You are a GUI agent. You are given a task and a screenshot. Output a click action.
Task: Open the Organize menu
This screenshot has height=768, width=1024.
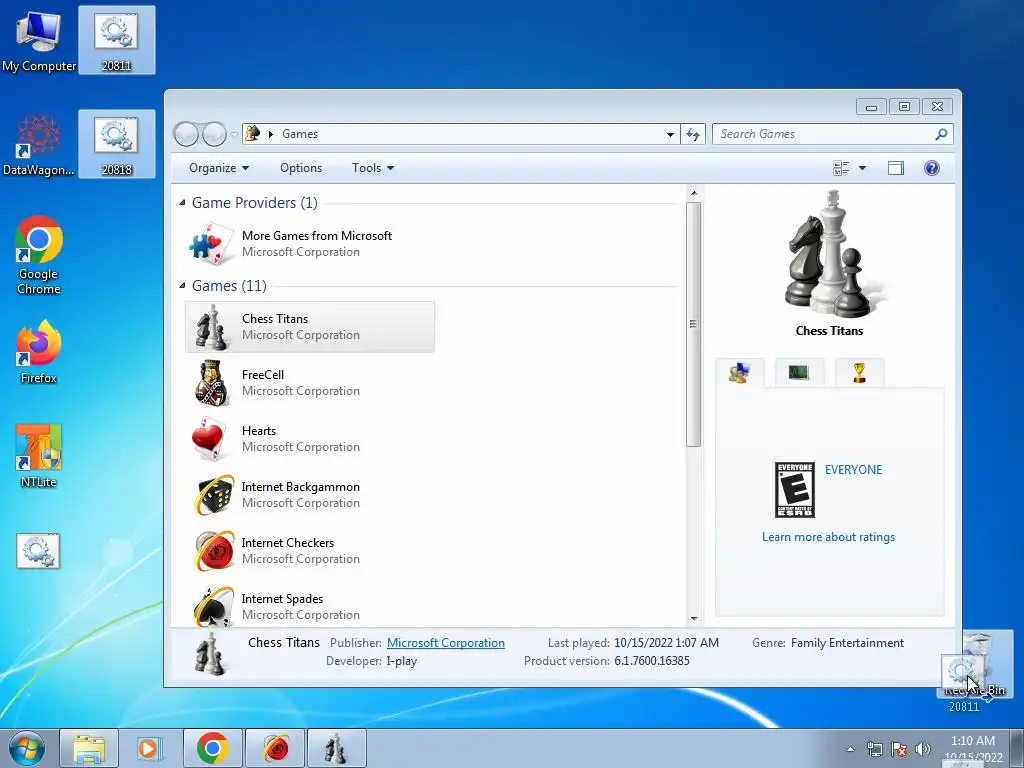[219, 168]
